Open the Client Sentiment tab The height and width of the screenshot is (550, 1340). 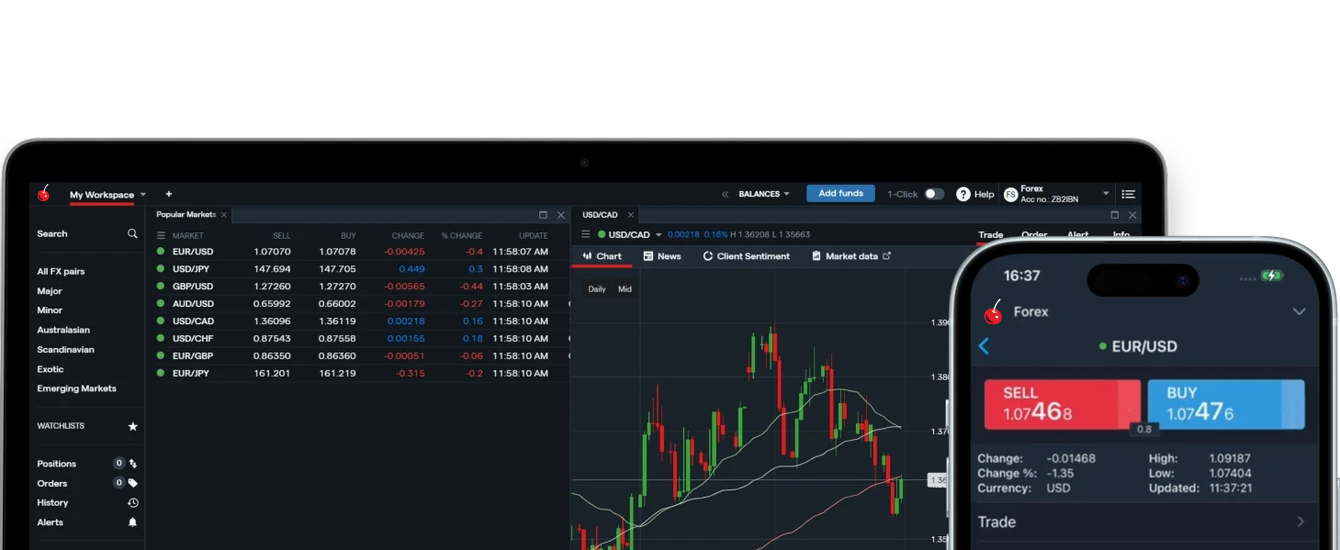point(746,257)
